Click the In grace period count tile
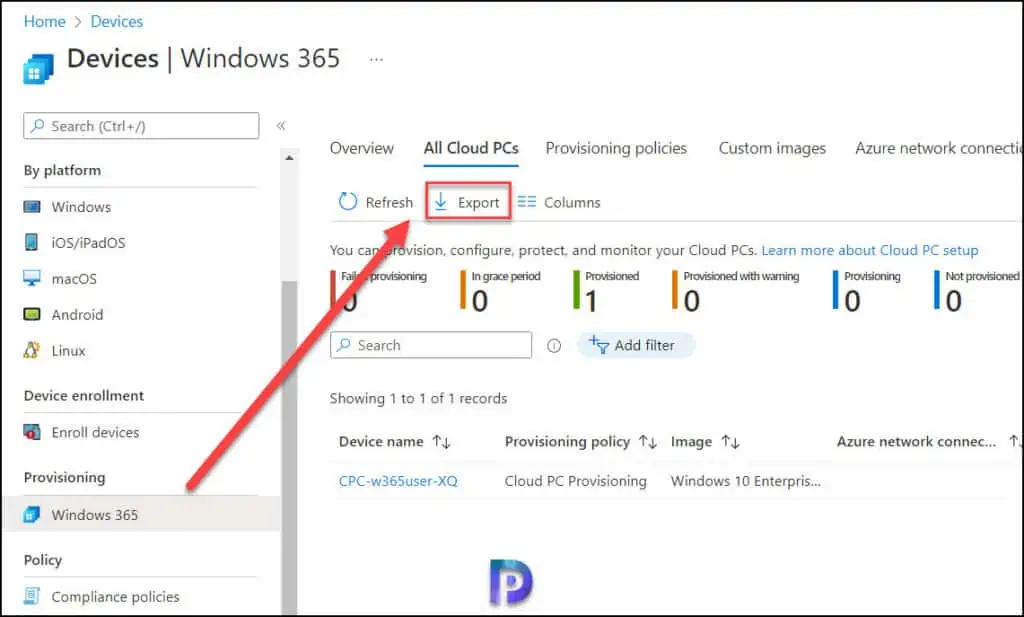1024x617 pixels. [x=500, y=291]
